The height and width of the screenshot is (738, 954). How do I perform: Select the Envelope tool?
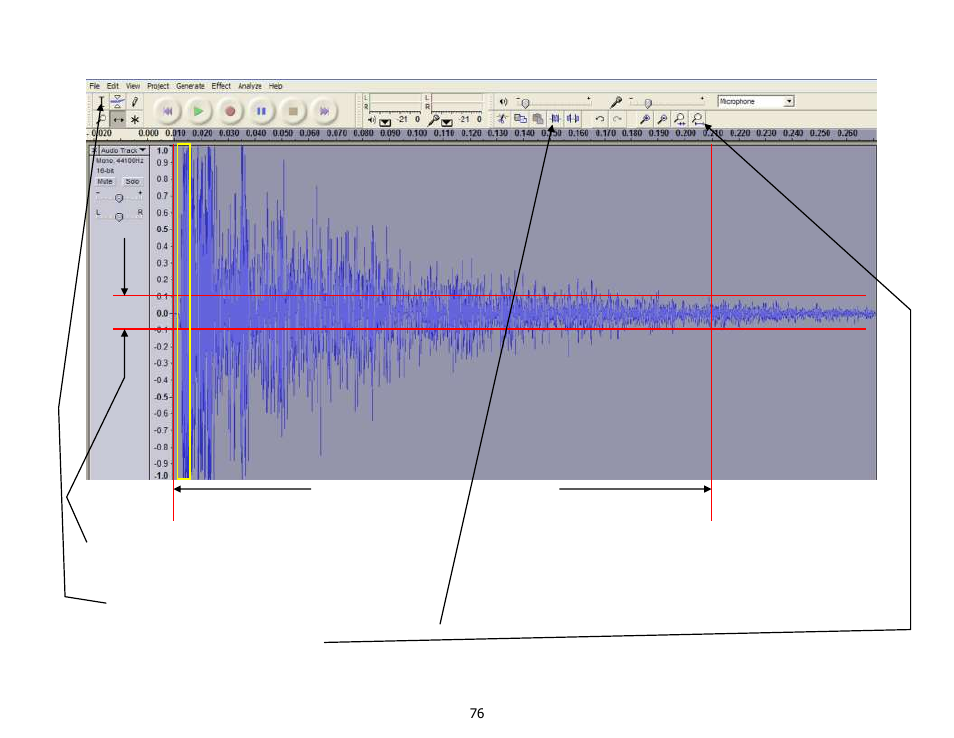[117, 102]
